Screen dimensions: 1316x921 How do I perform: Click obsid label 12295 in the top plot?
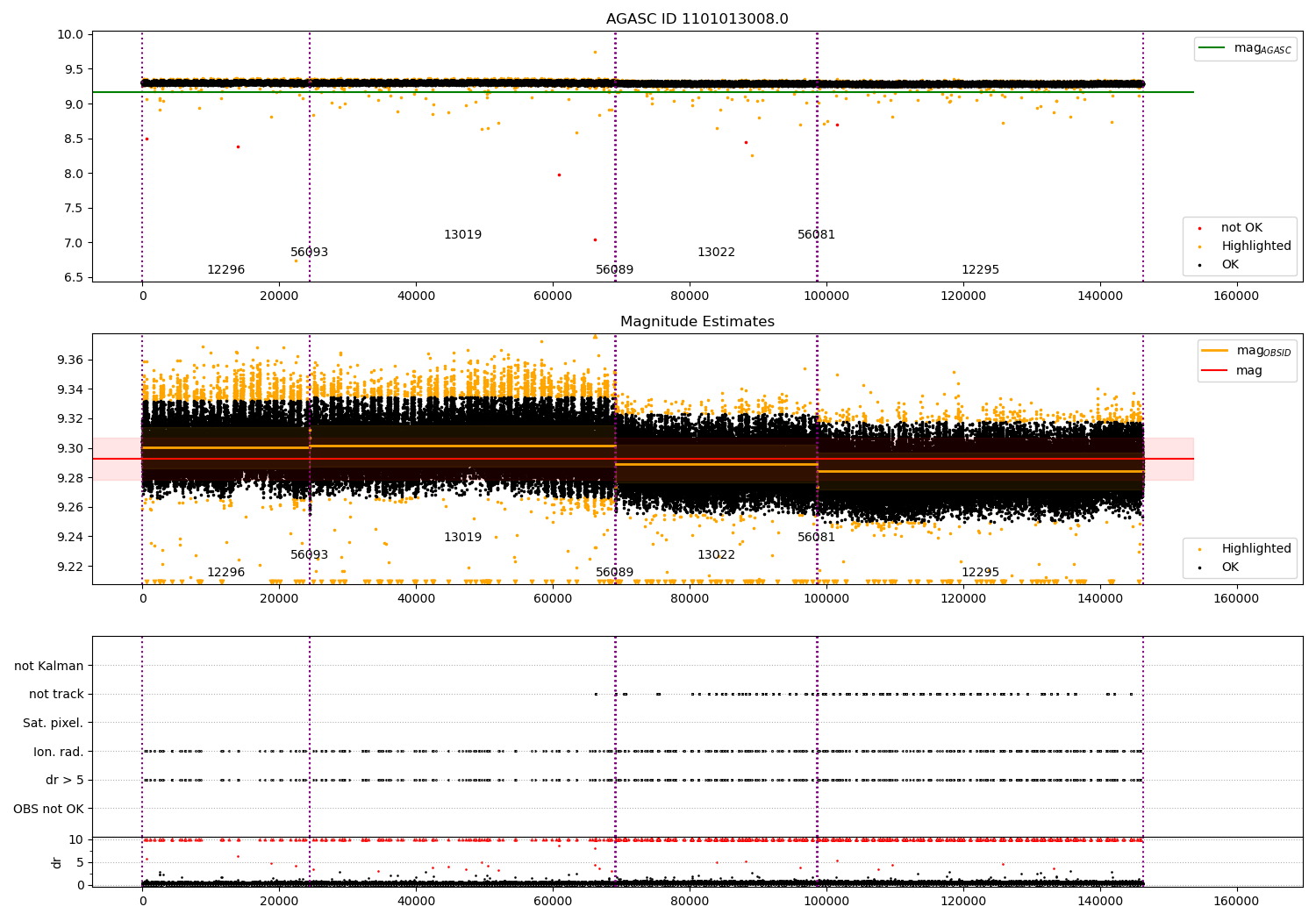point(980,270)
